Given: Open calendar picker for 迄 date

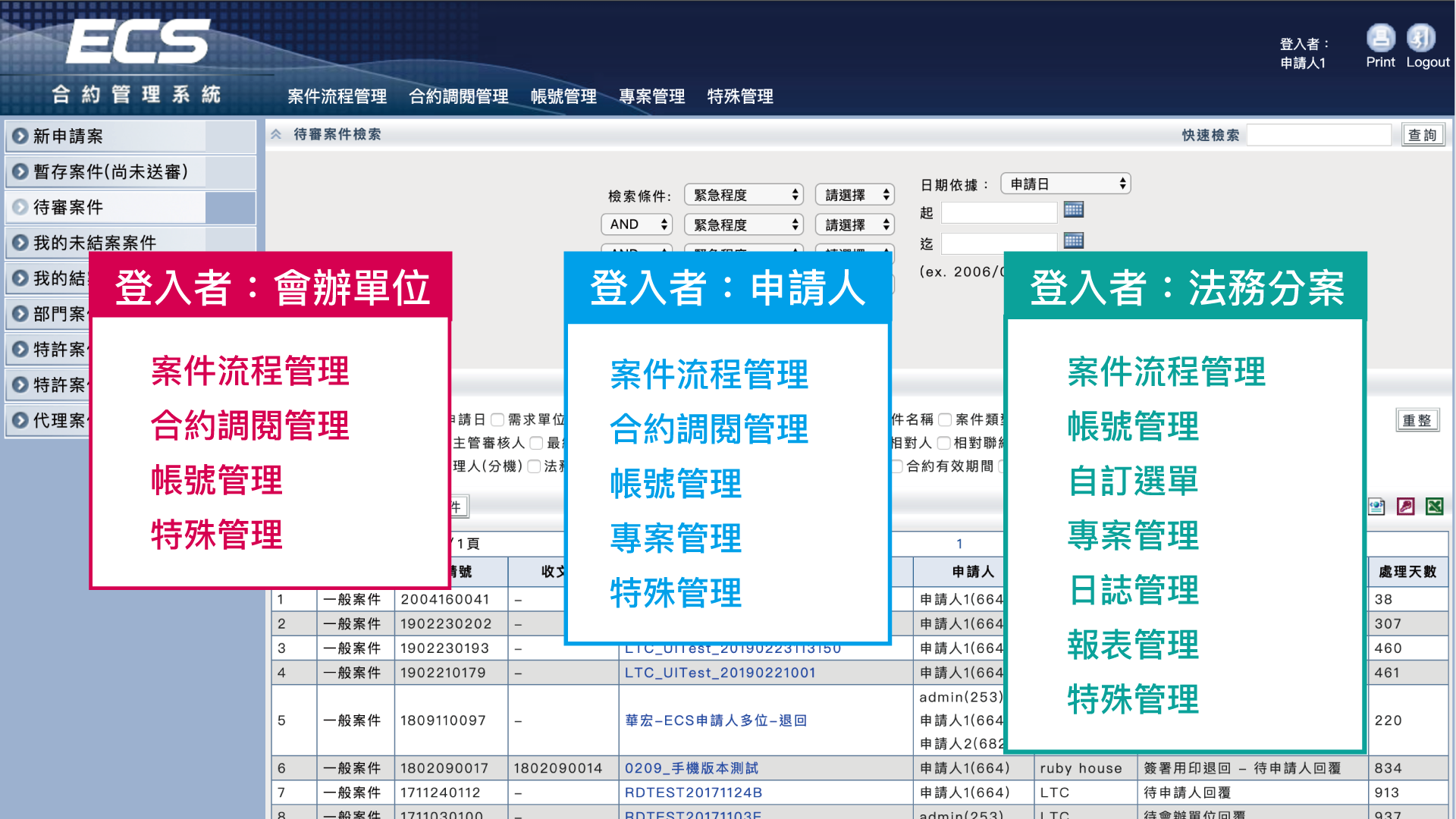Looking at the screenshot, I should coord(1074,241).
